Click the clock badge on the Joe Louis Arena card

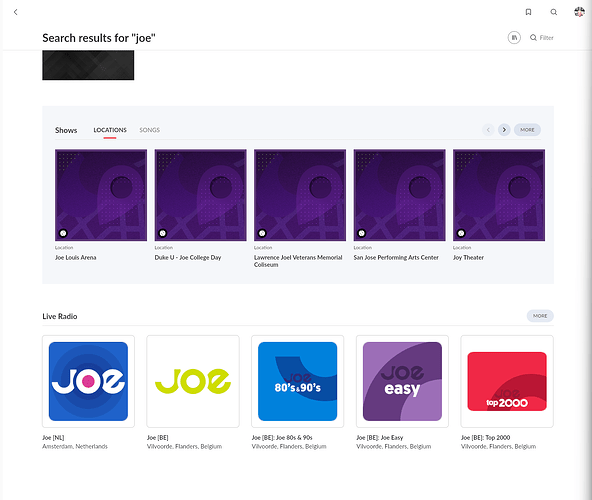tap(63, 233)
